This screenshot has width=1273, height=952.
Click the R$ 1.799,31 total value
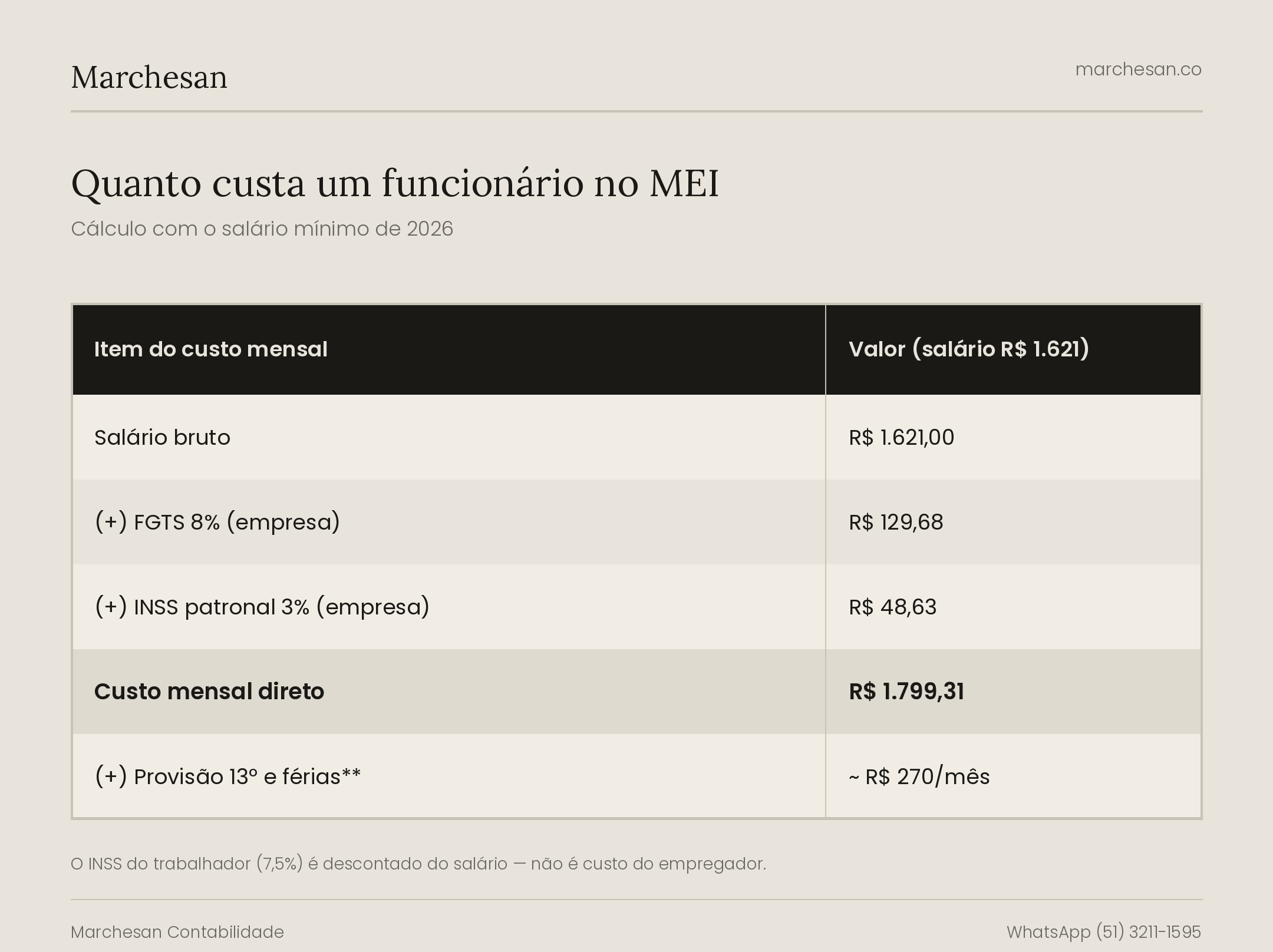pos(906,692)
